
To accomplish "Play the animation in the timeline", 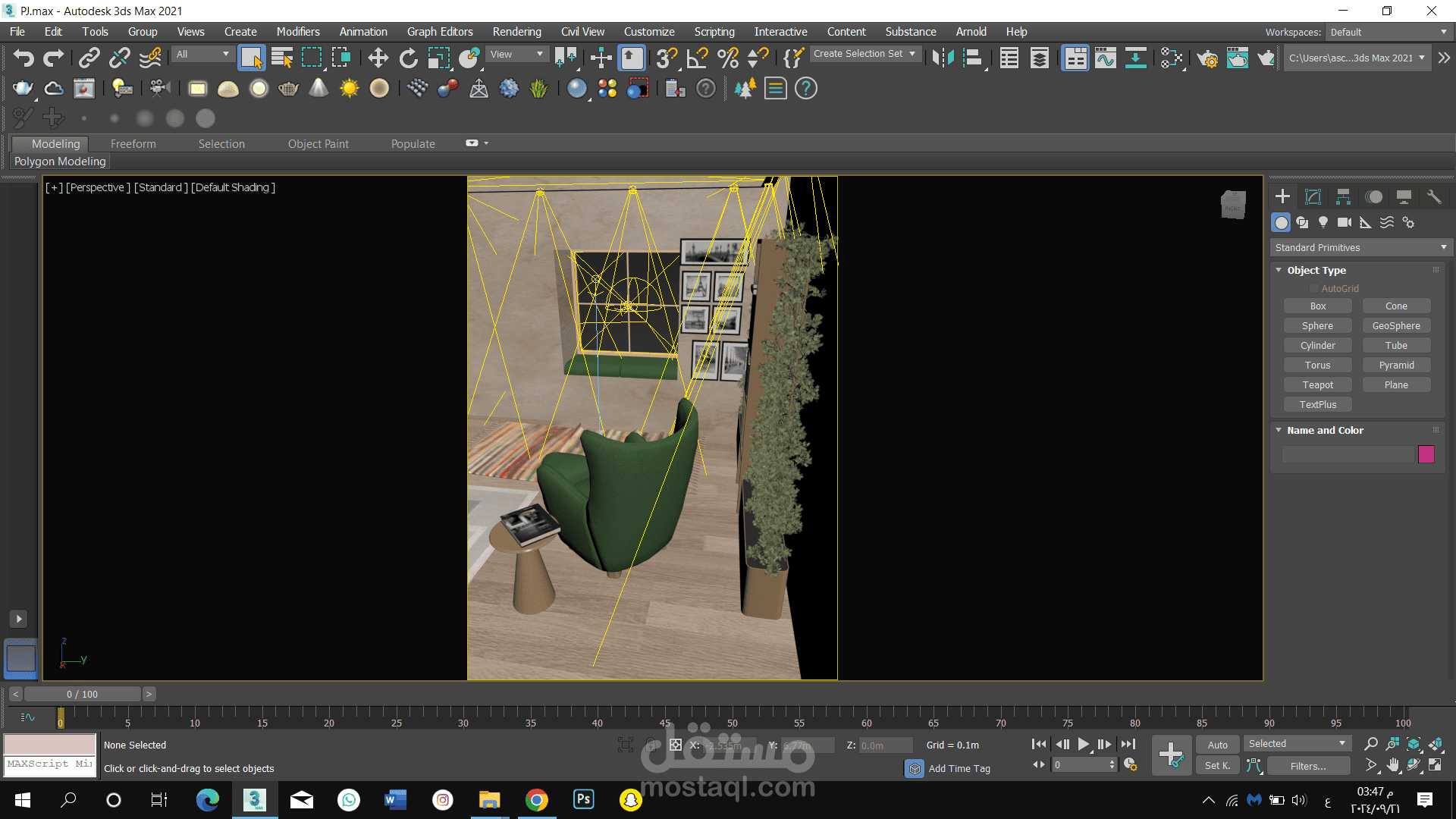I will click(x=1083, y=745).
